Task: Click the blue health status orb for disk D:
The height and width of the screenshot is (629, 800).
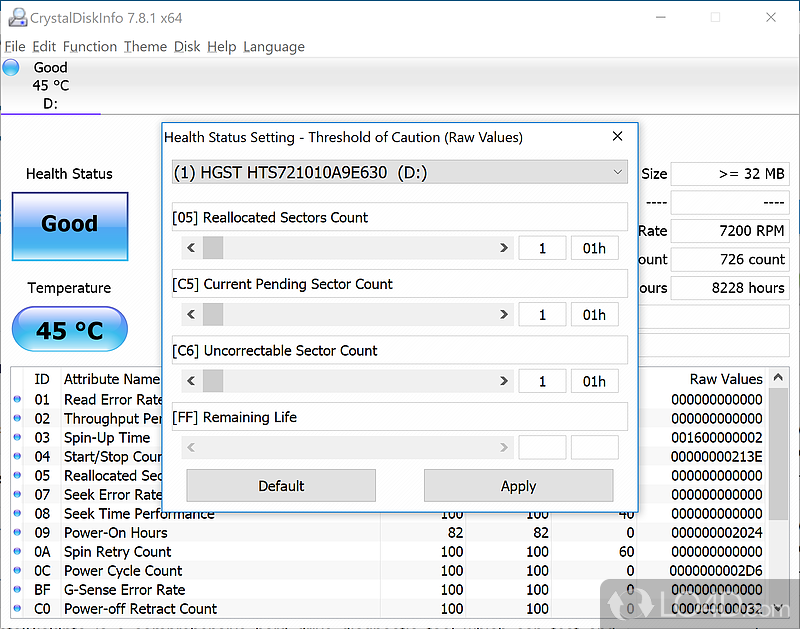Action: (x=11, y=67)
